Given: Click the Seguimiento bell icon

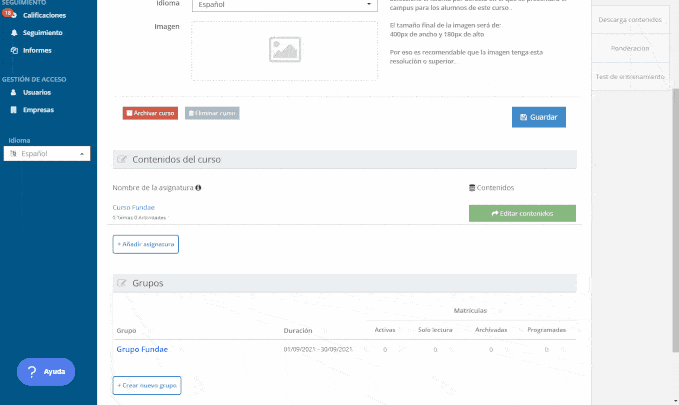Looking at the screenshot, I should (x=14, y=33).
